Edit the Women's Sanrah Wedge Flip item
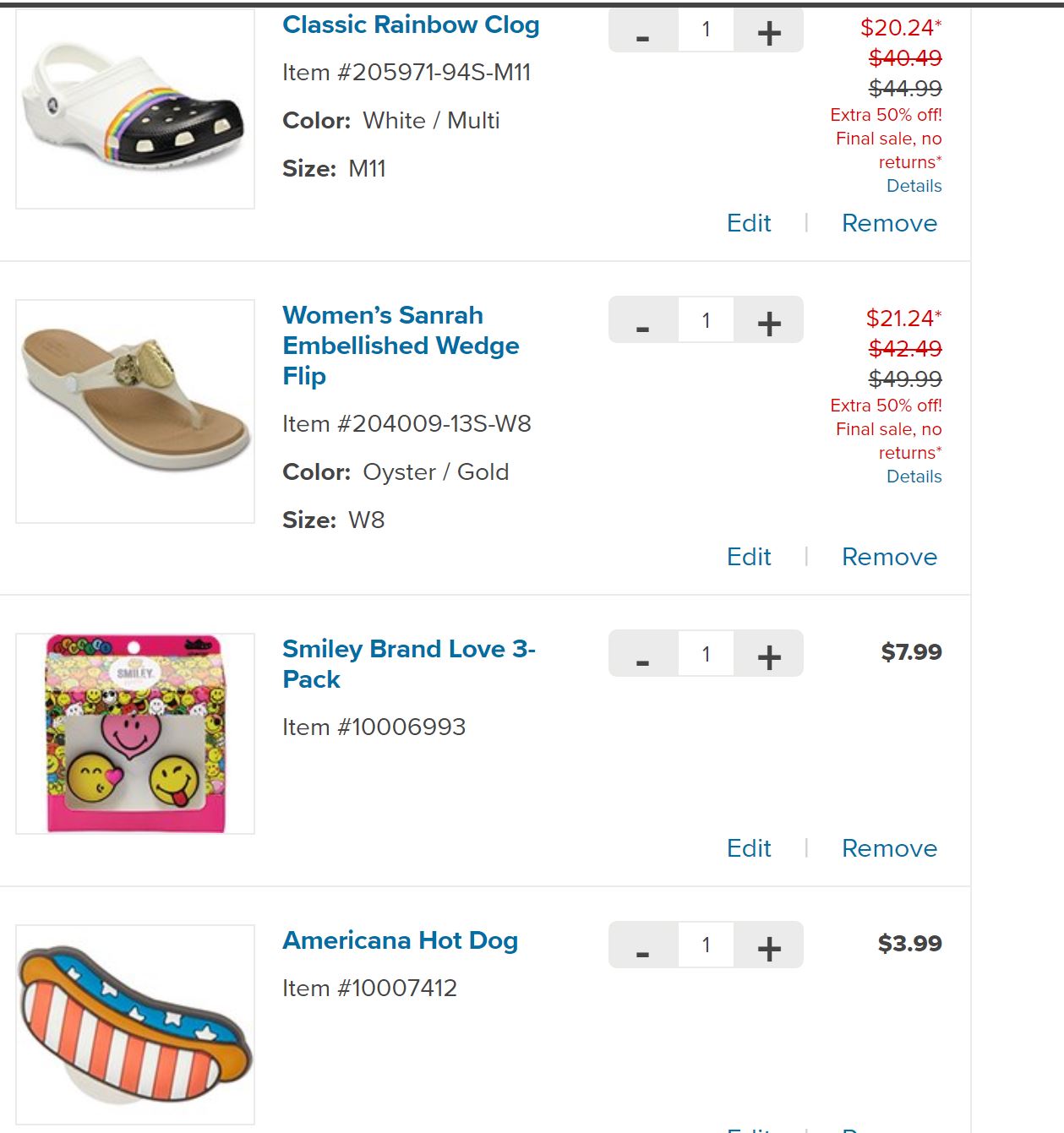The width and height of the screenshot is (1064, 1133). 749,557
